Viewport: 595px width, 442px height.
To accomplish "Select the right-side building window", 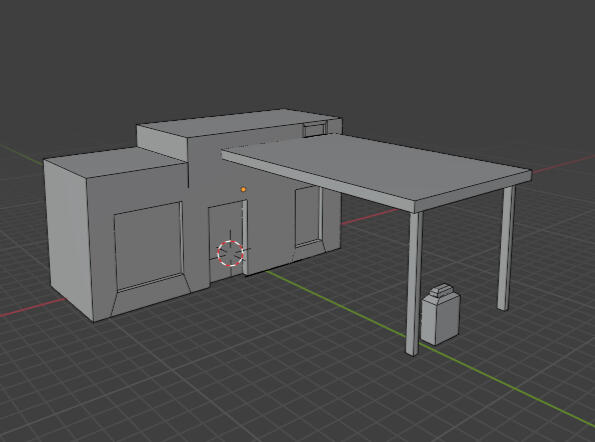I will 308,216.
